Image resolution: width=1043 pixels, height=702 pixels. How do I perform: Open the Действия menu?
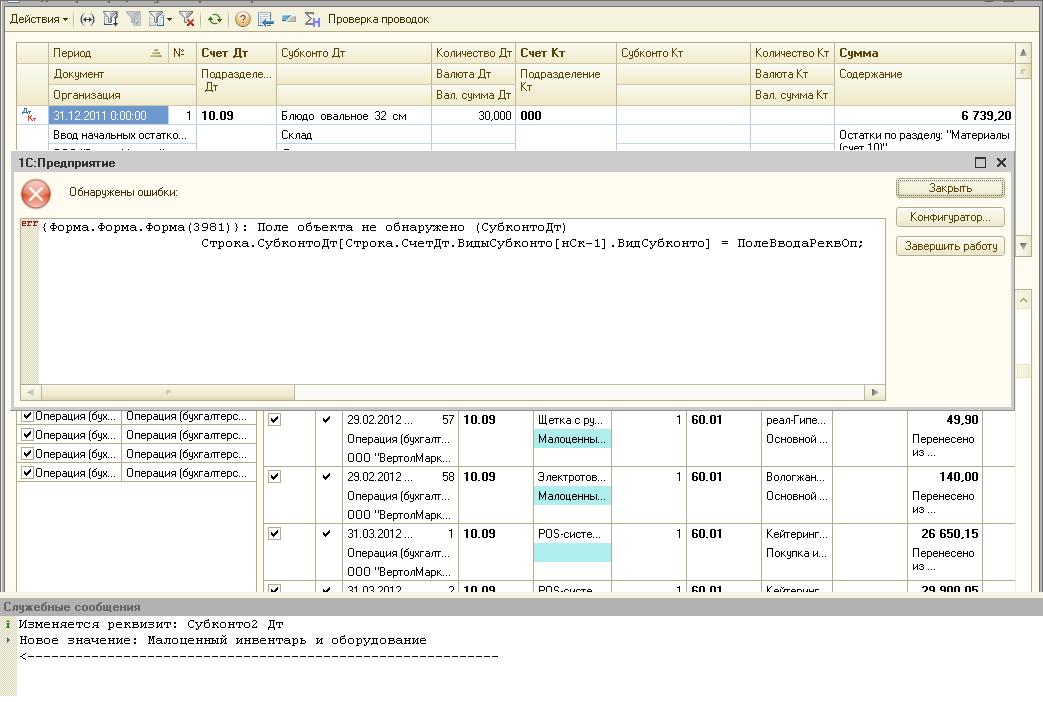39,19
